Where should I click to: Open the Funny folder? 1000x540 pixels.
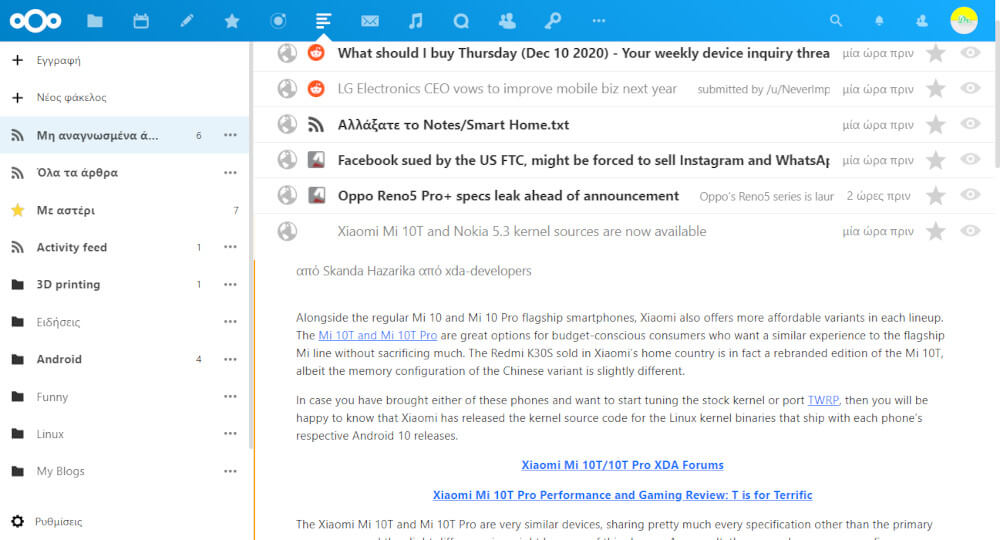pyautogui.click(x=52, y=397)
